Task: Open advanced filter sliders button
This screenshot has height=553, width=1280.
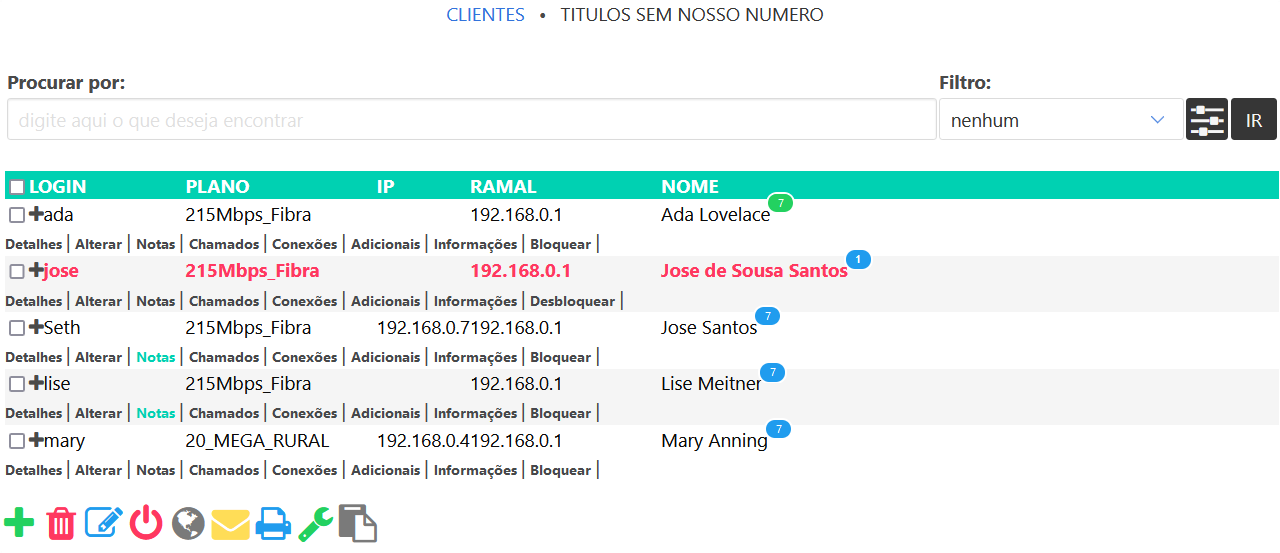Action: pyautogui.click(x=1206, y=120)
